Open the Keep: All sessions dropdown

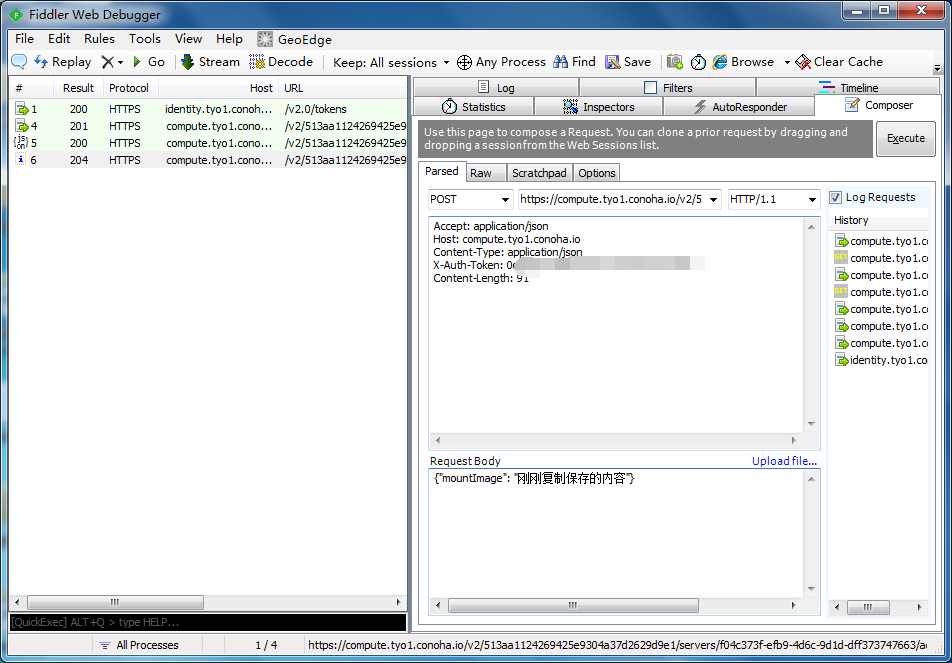click(x=392, y=63)
